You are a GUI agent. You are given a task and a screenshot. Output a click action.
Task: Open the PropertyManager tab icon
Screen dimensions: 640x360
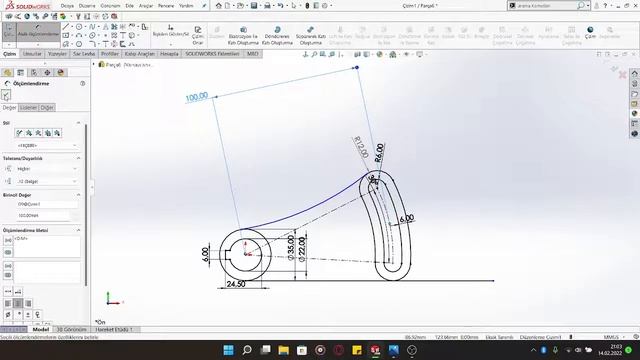(x=20, y=73)
